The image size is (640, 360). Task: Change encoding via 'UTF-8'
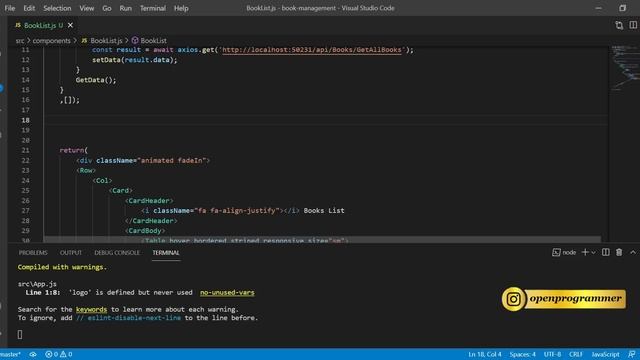[552, 354]
